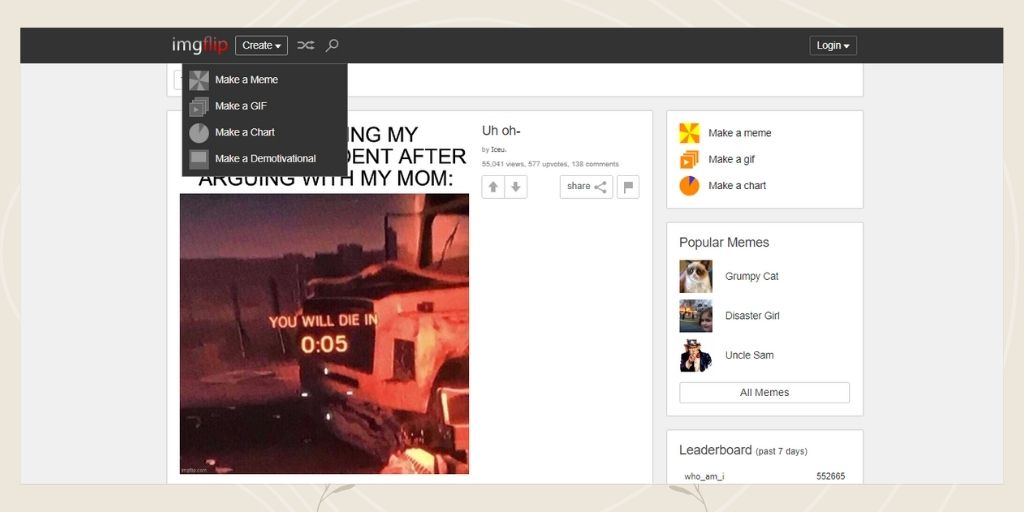Click the orange pinwheel meme icon in sidebar
The height and width of the screenshot is (512, 1024).
(689, 133)
